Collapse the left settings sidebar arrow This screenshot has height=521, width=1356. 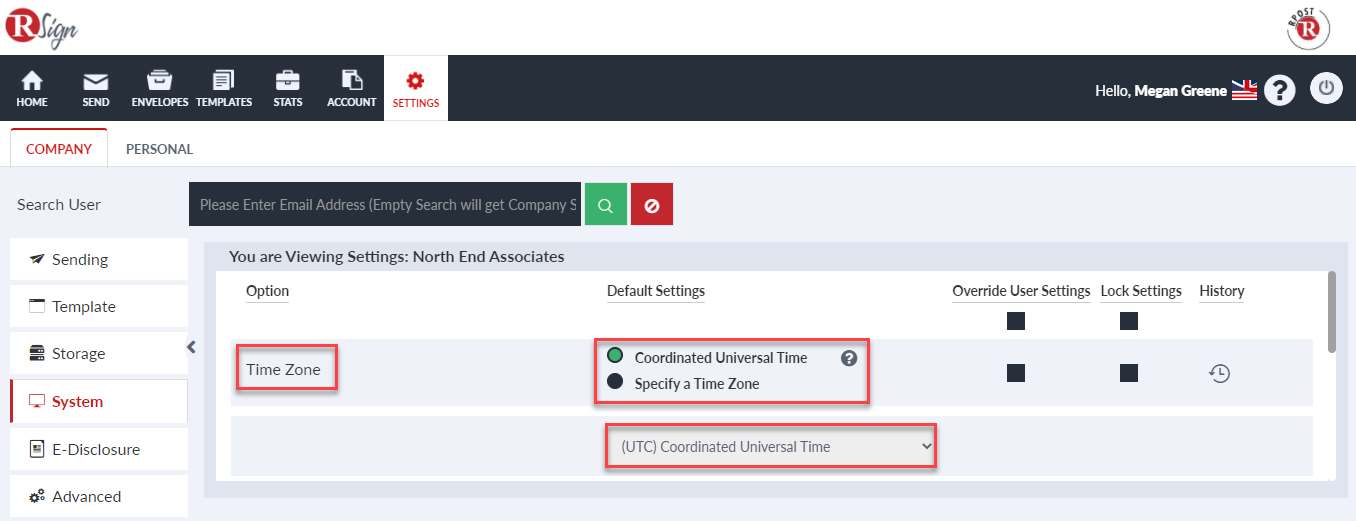tap(192, 347)
